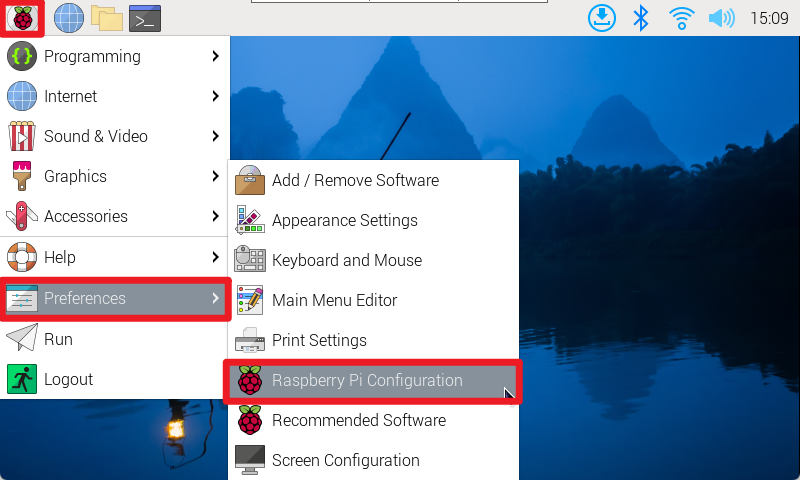Choose Logout from the main menu
This screenshot has width=800, height=480.
click(x=68, y=380)
